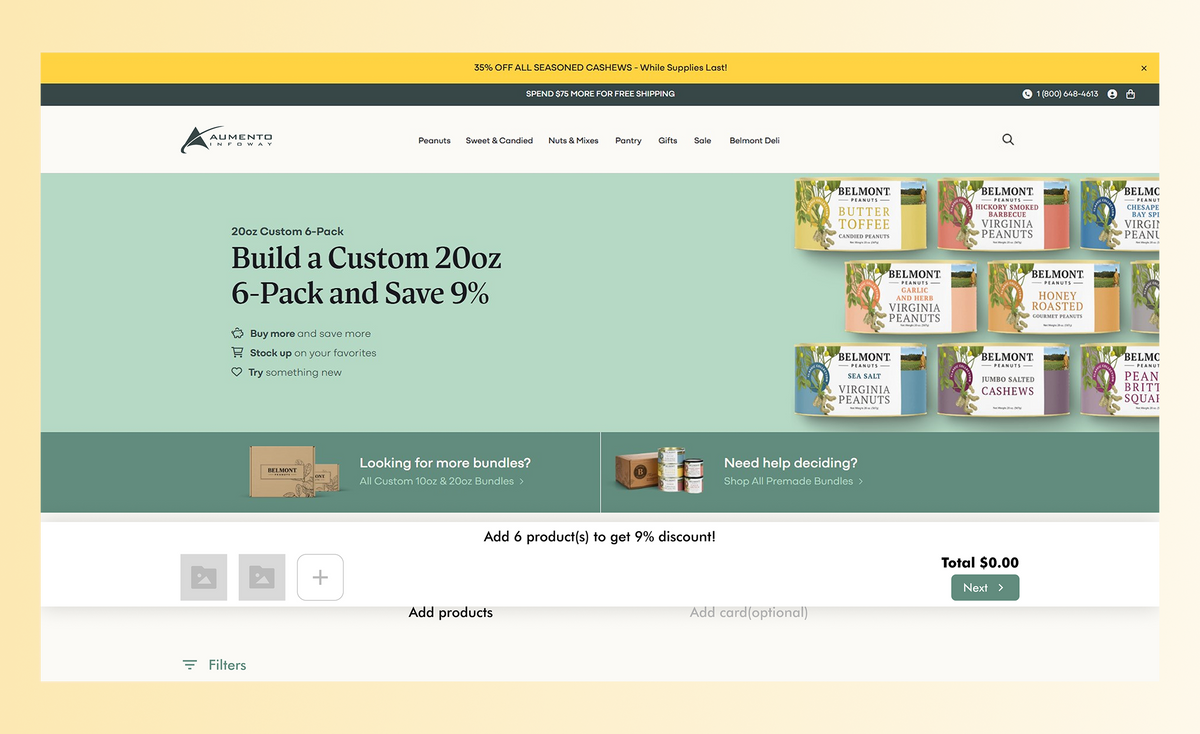Open the Sale menu
This screenshot has height=734, width=1200.
(x=703, y=141)
